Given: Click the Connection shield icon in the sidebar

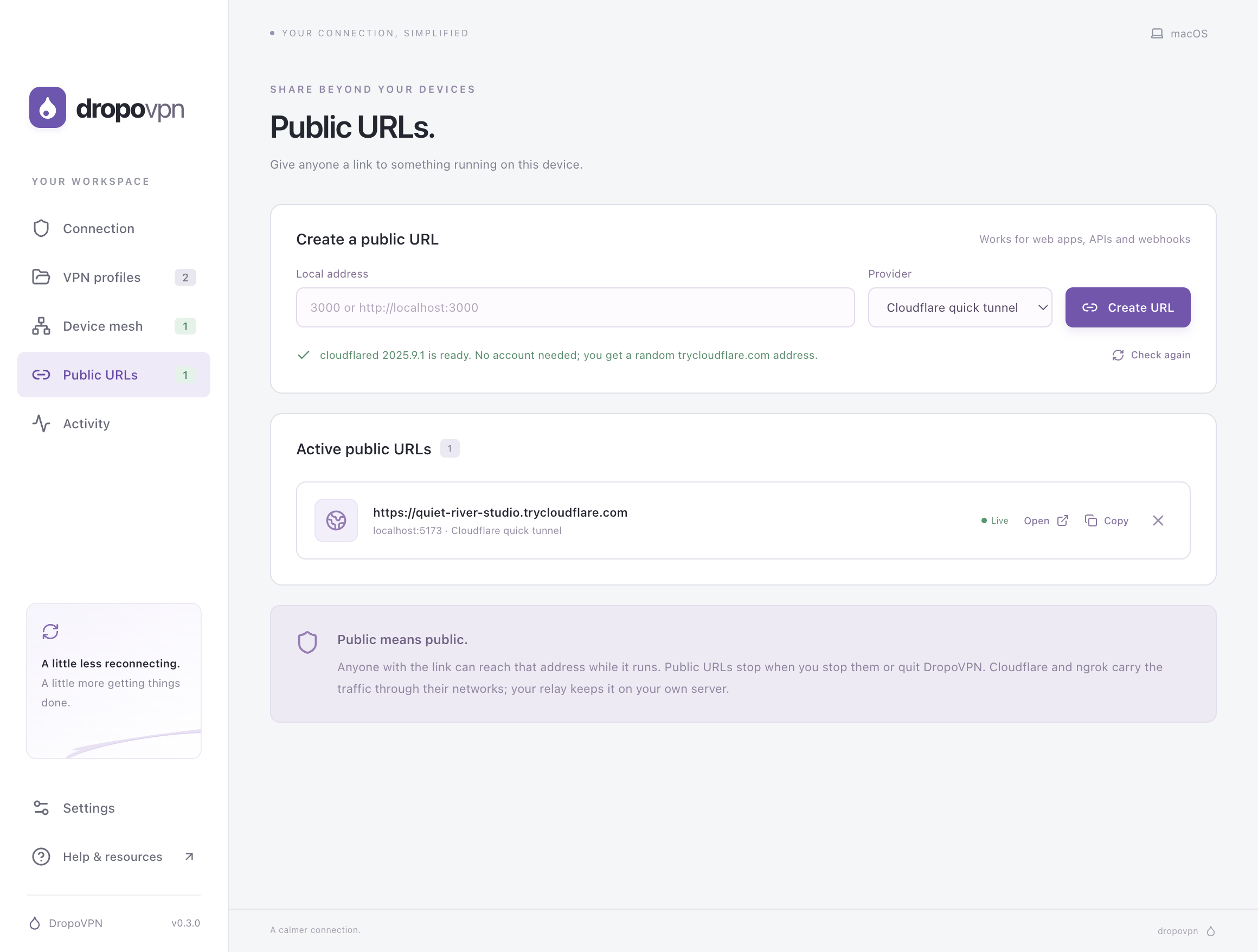Looking at the screenshot, I should [41, 228].
